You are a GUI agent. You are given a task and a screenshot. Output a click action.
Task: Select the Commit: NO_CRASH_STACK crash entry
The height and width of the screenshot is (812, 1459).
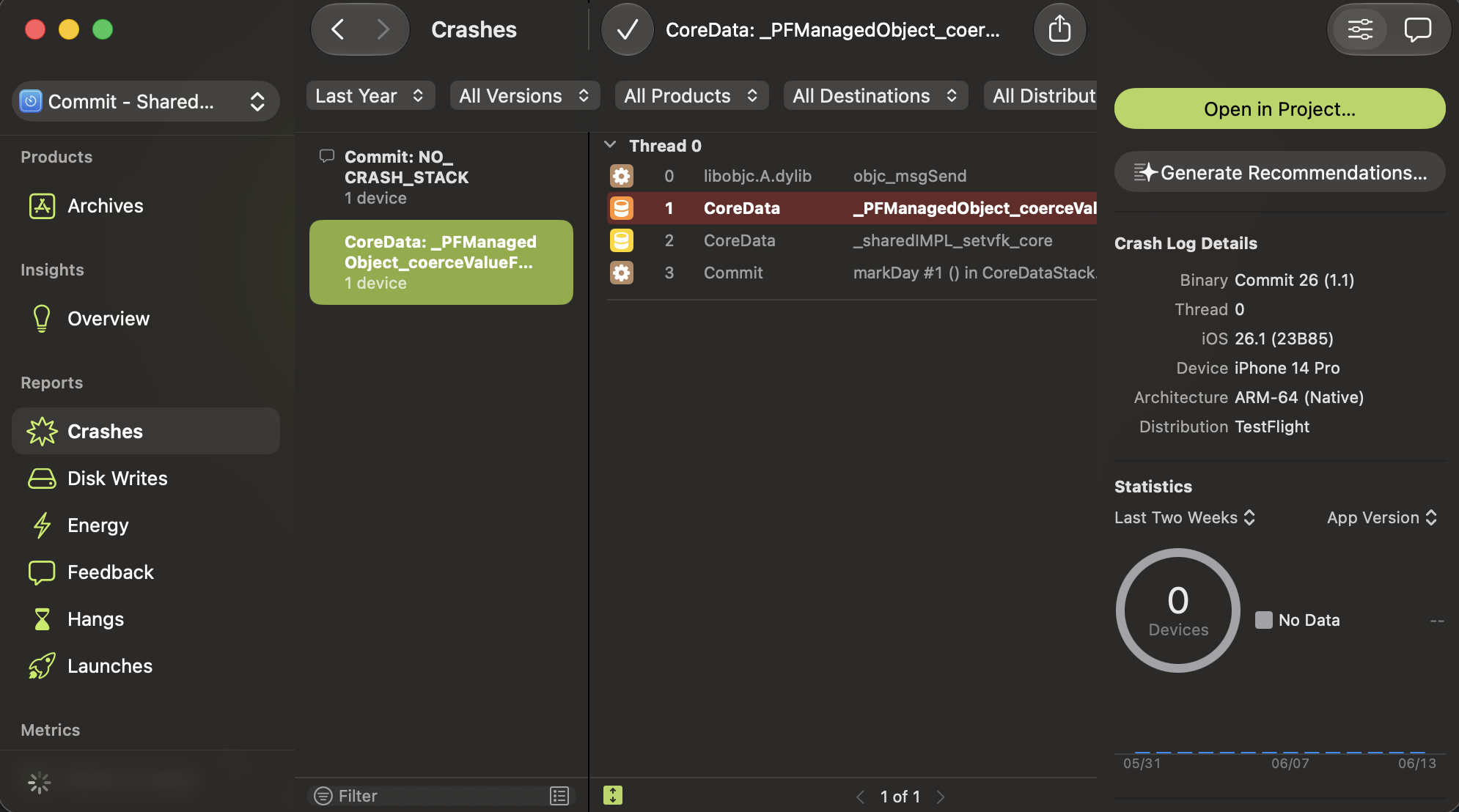[441, 177]
